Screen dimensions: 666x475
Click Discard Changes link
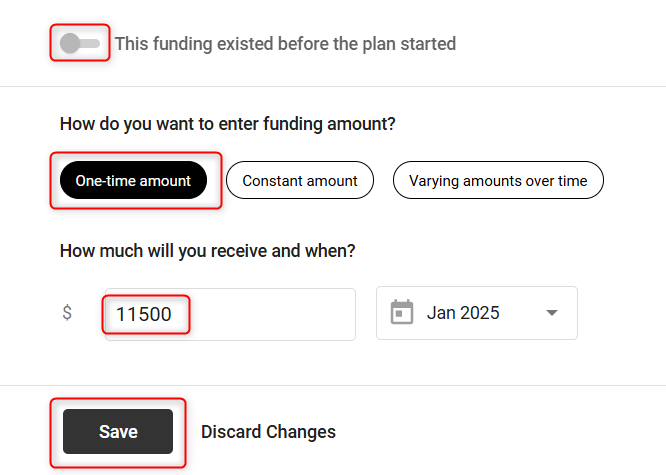pyautogui.click(x=268, y=432)
